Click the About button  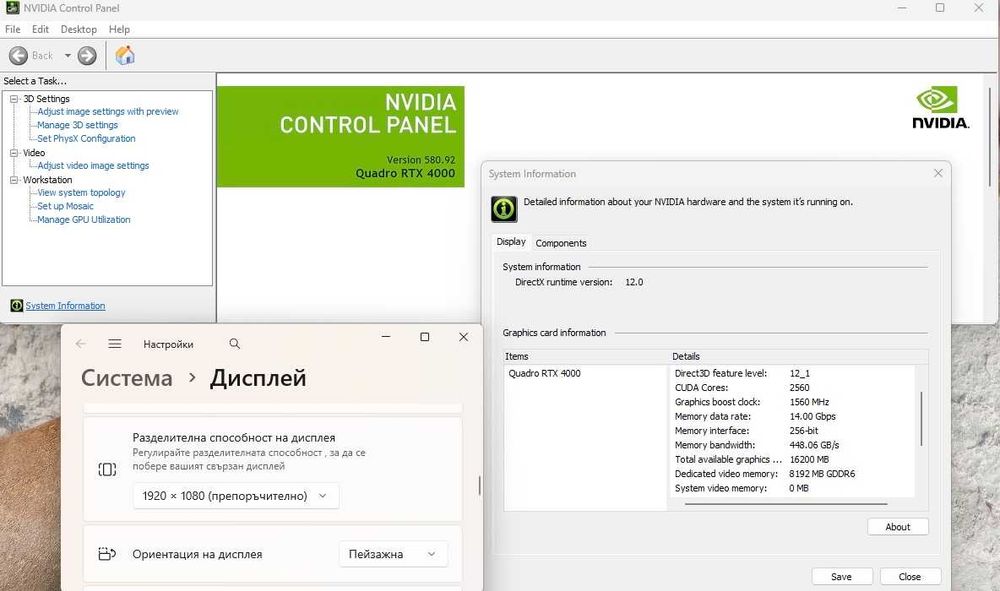(x=897, y=527)
